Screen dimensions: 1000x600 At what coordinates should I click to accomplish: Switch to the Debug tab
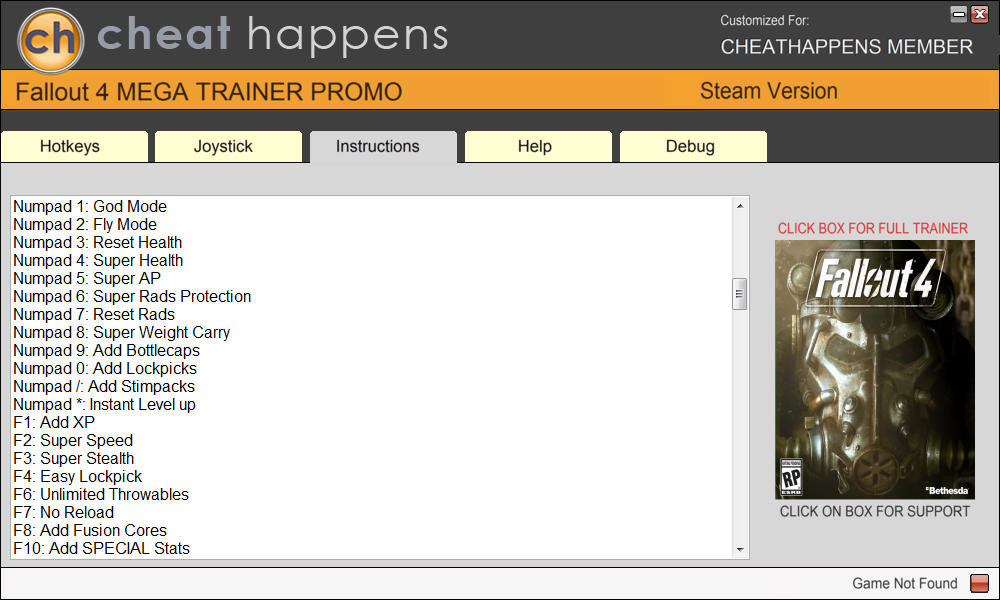click(x=690, y=146)
